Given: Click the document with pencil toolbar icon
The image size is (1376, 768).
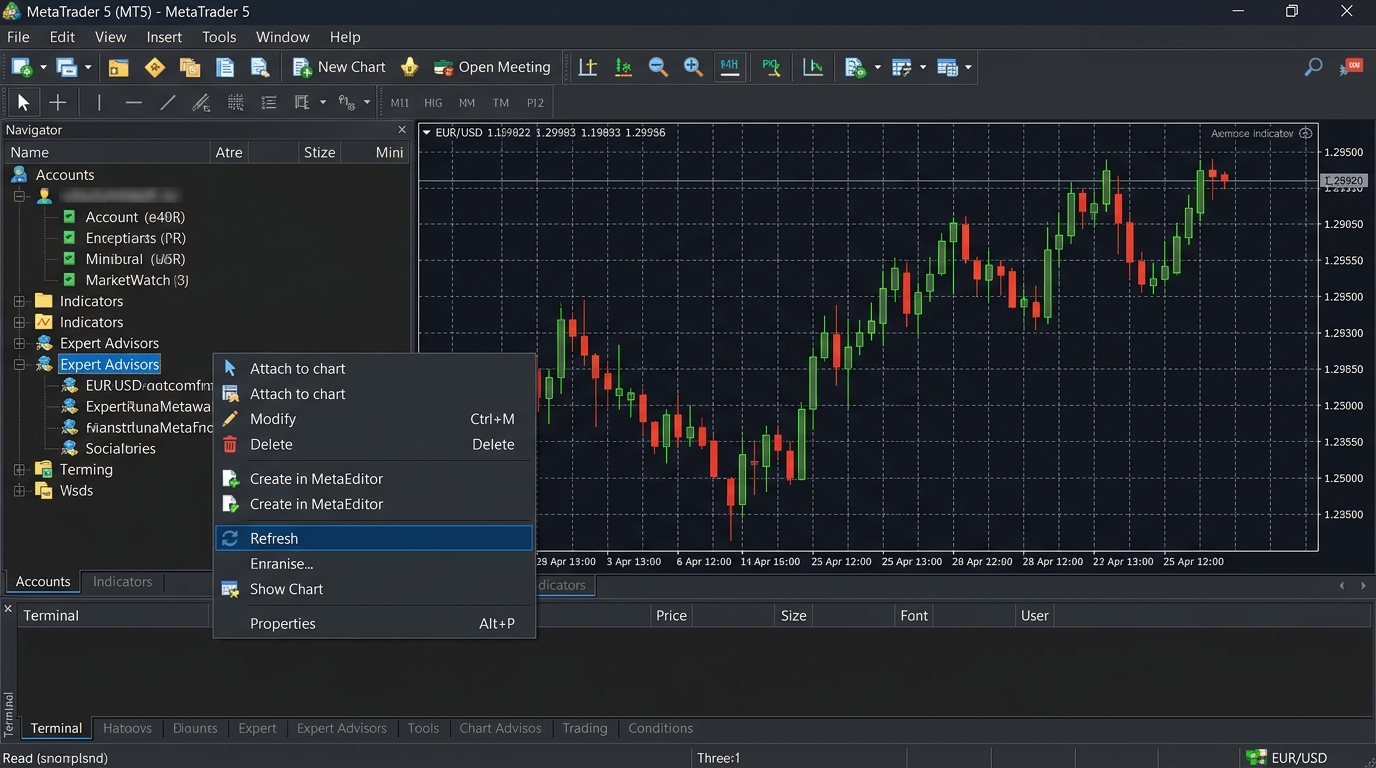Looking at the screenshot, I should 260,67.
